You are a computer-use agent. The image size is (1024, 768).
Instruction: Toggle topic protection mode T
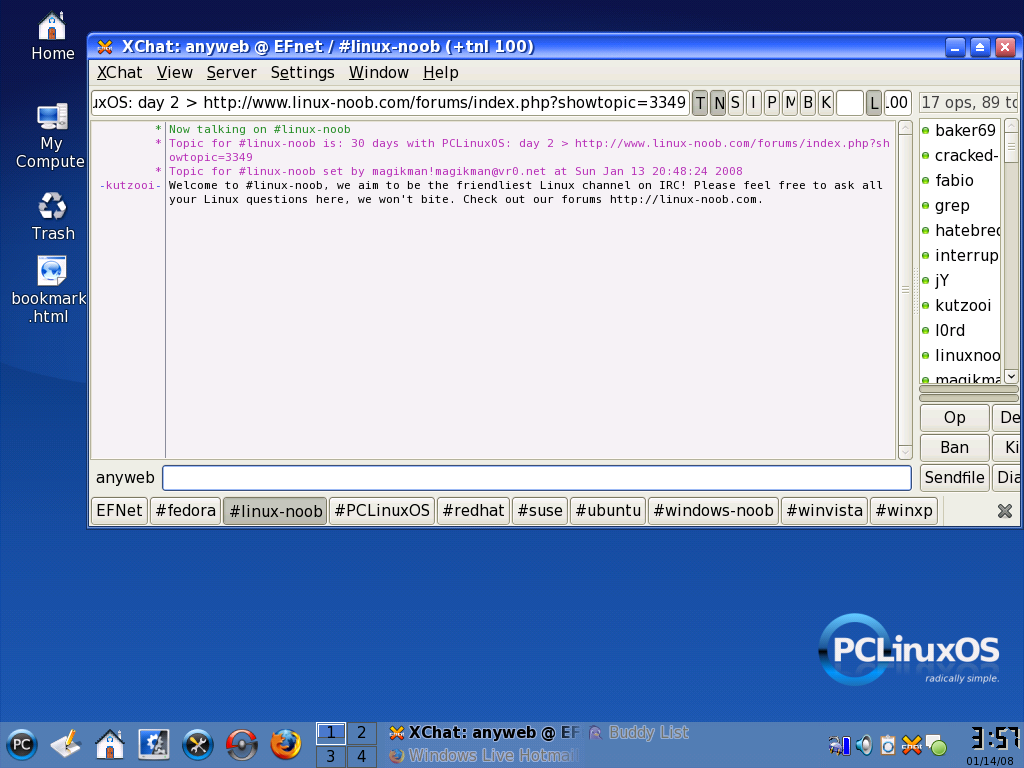point(700,103)
